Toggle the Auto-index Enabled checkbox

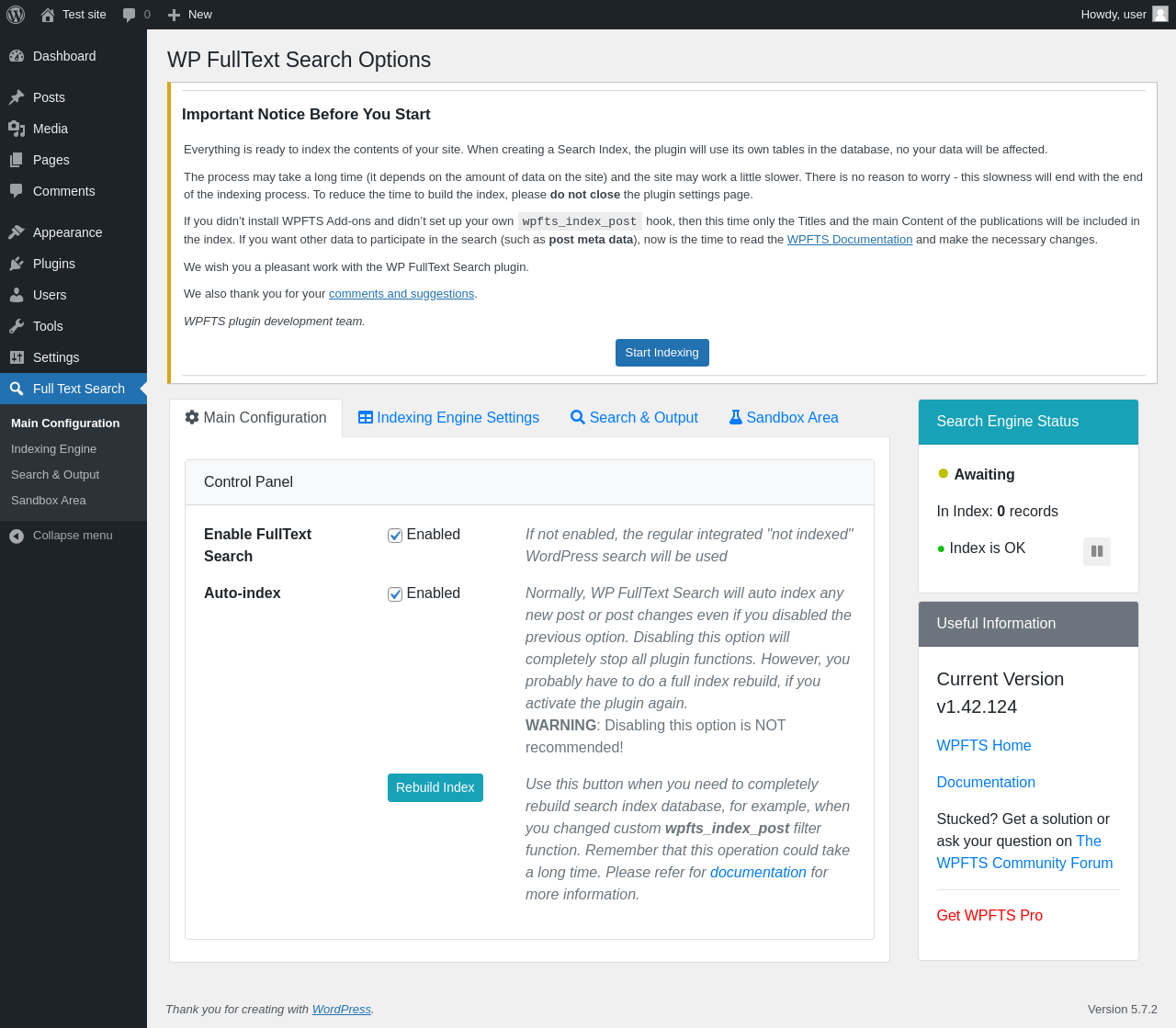pyautogui.click(x=395, y=594)
